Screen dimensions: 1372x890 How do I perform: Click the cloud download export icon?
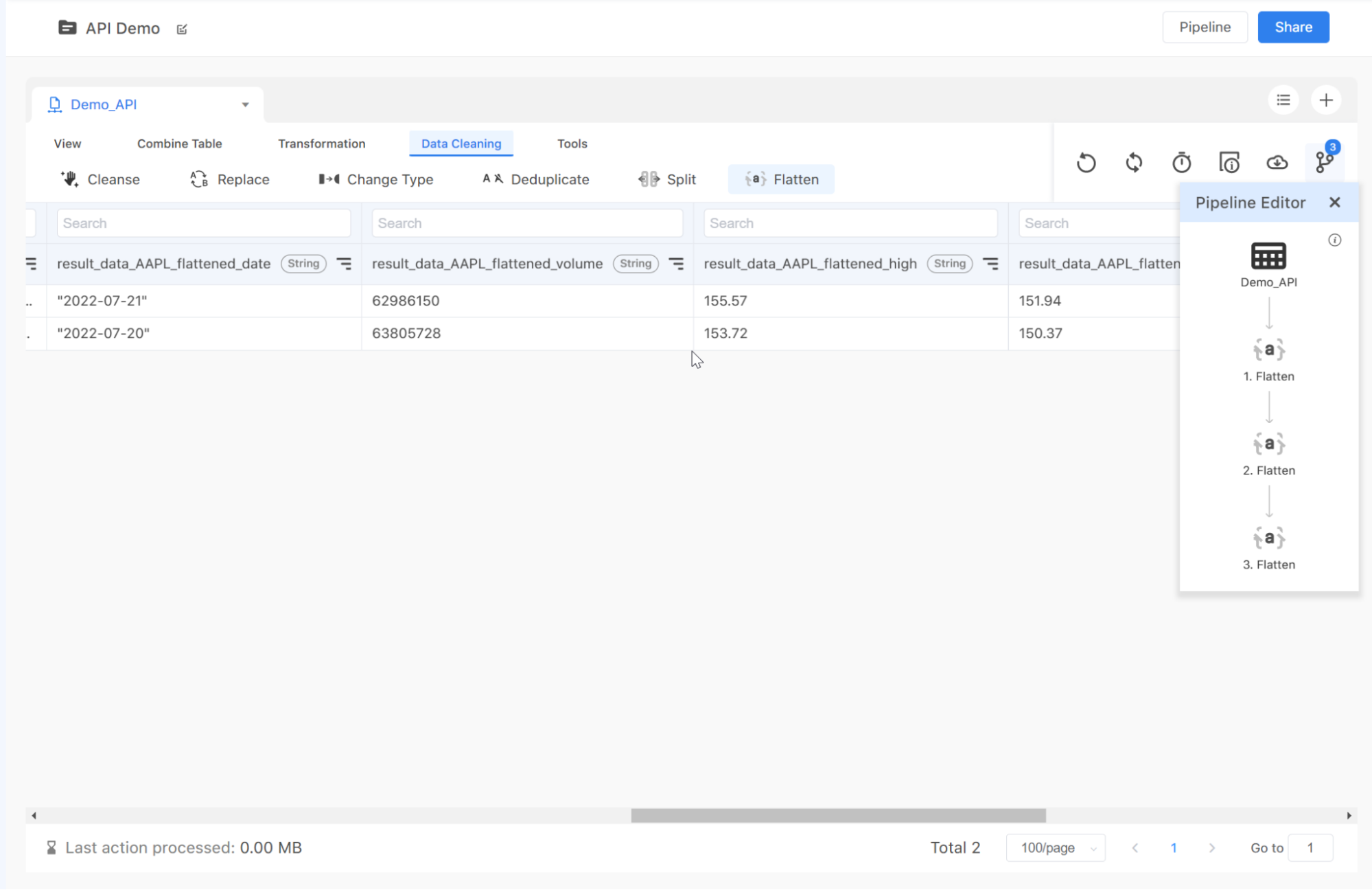coord(1277,163)
